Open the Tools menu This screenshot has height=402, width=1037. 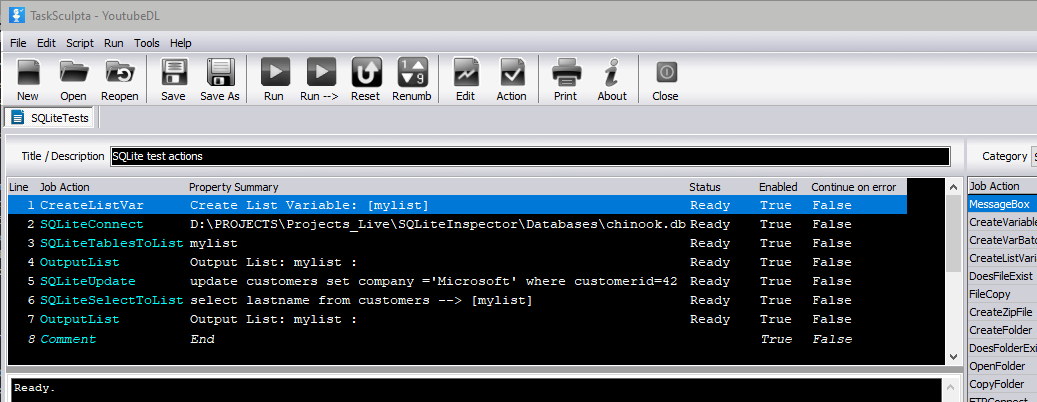coord(147,43)
